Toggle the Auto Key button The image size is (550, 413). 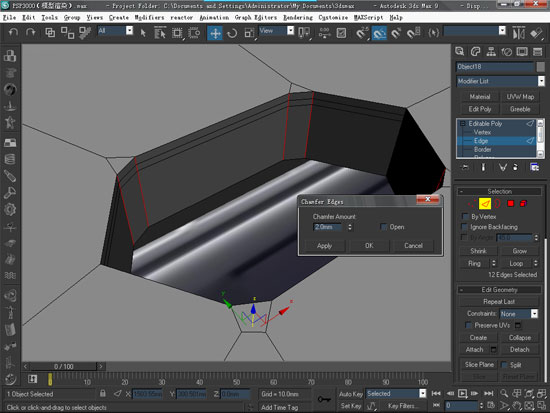[x=350, y=394]
